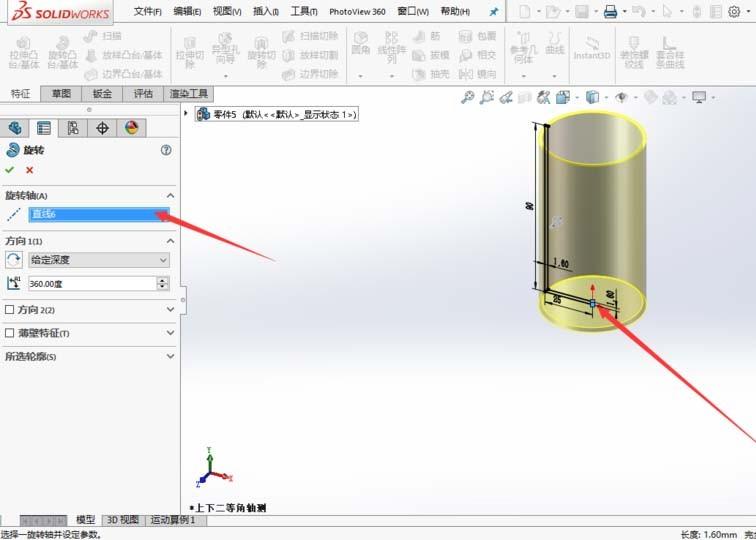
Task: Enable the 方向 2(2) checkbox
Action: (x=9, y=310)
